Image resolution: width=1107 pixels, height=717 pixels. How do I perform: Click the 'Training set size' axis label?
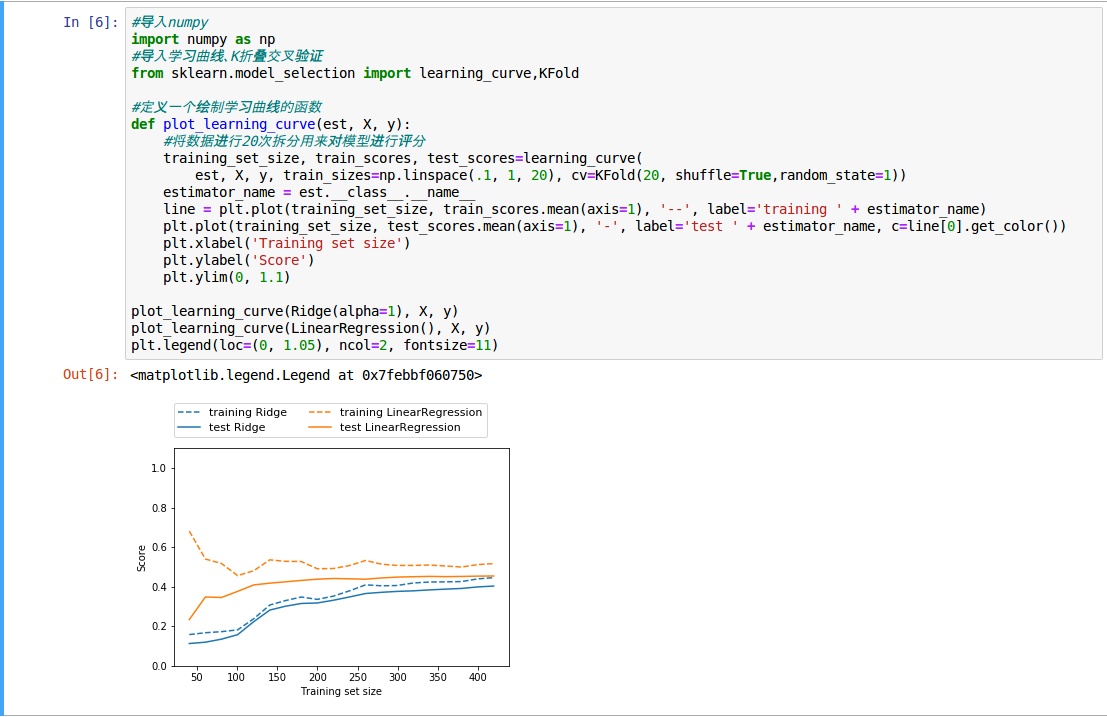click(x=341, y=691)
